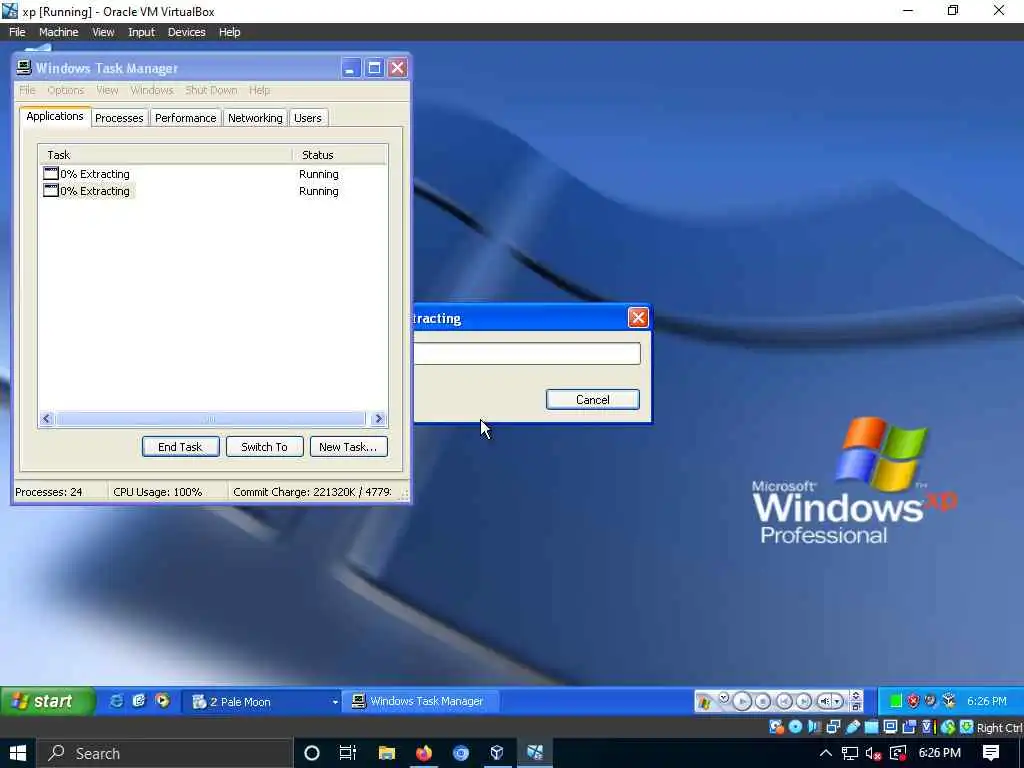1024x768 pixels.
Task: Click the VirtualBox recording indicator icon
Action: click(x=909, y=727)
